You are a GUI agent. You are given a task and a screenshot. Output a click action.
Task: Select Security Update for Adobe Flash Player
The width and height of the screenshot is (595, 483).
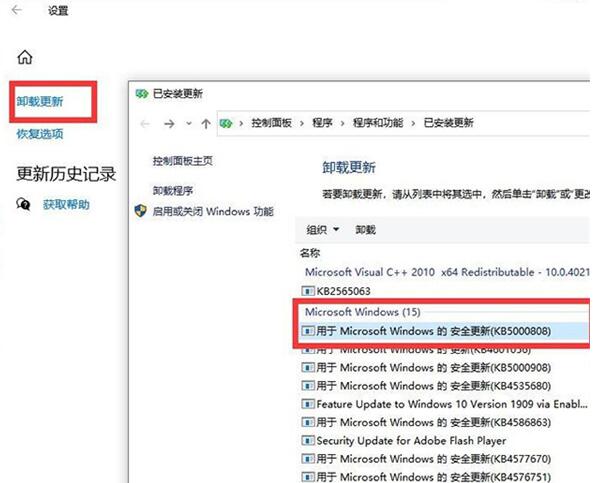pyautogui.click(x=411, y=441)
